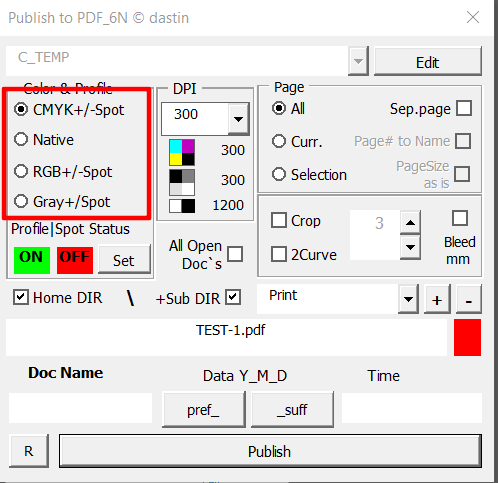Viewport: 498px width, 483px height.
Task: Click the TEST-1.pdf filename field
Action: point(226,337)
